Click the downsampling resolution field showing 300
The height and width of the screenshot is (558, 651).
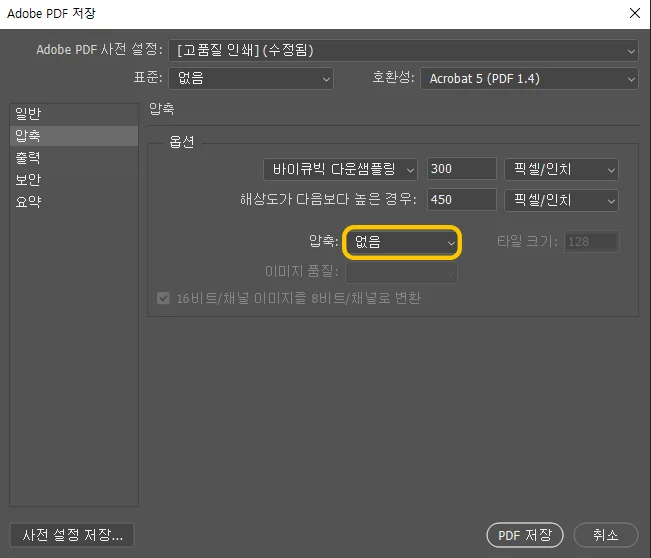[462, 169]
